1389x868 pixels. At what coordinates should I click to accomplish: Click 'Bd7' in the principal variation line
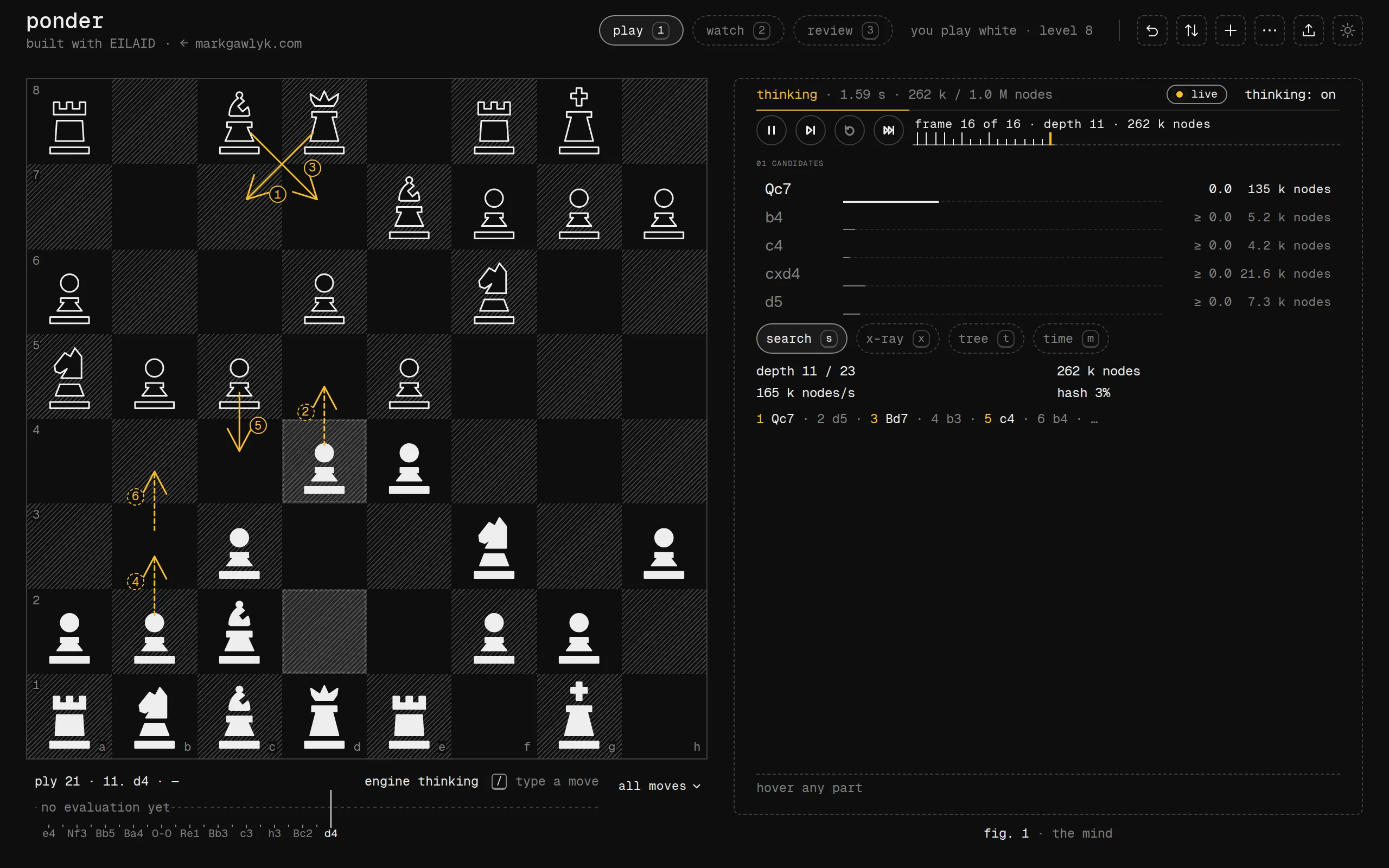coord(896,419)
